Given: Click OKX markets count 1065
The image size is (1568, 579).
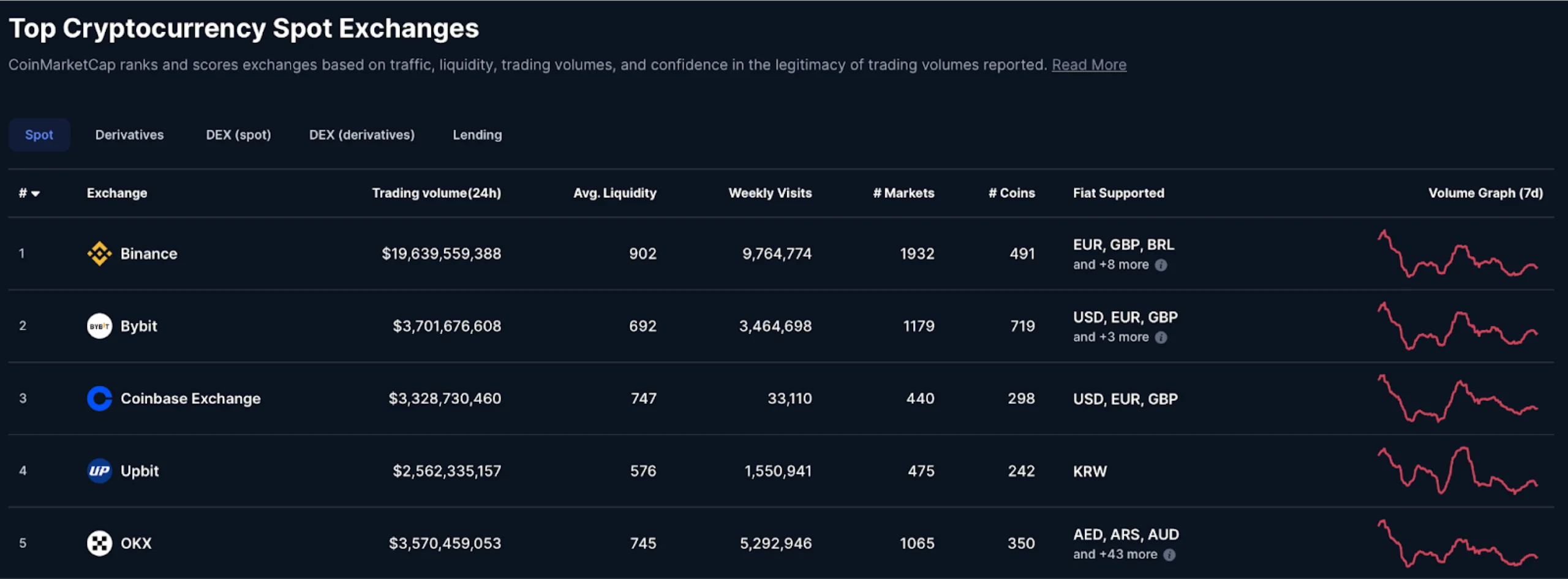Looking at the screenshot, I should click(917, 543).
